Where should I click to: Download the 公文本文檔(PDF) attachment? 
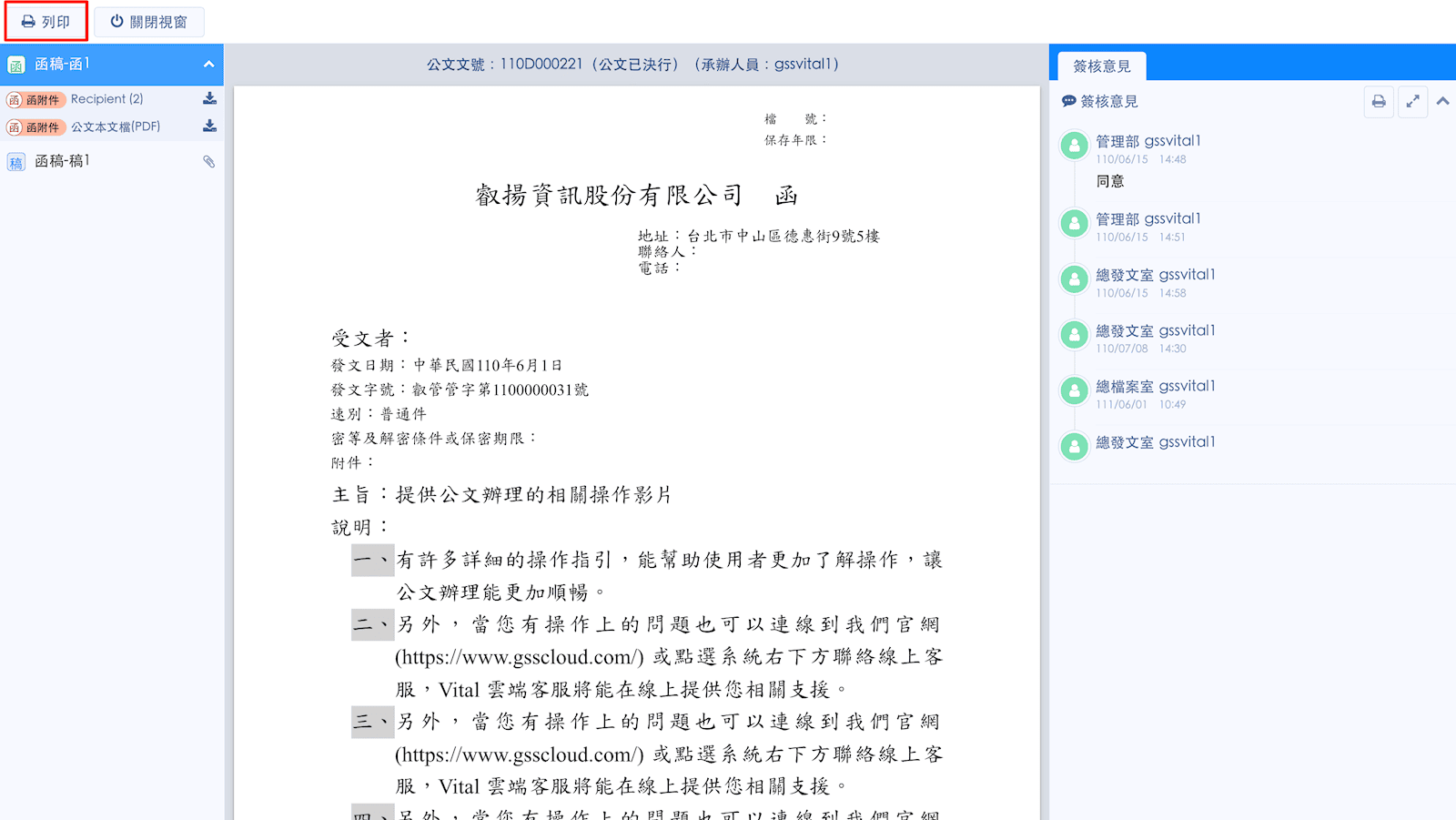click(209, 127)
